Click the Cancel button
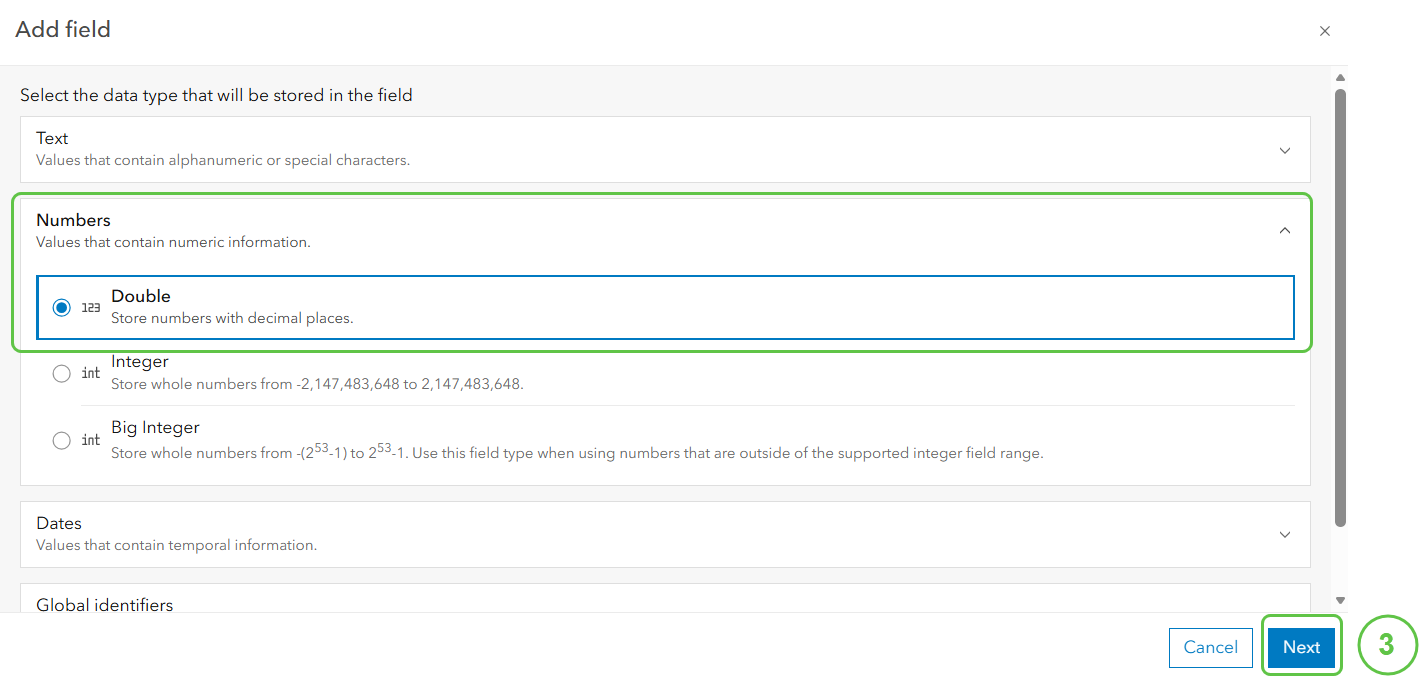 tap(1210, 647)
